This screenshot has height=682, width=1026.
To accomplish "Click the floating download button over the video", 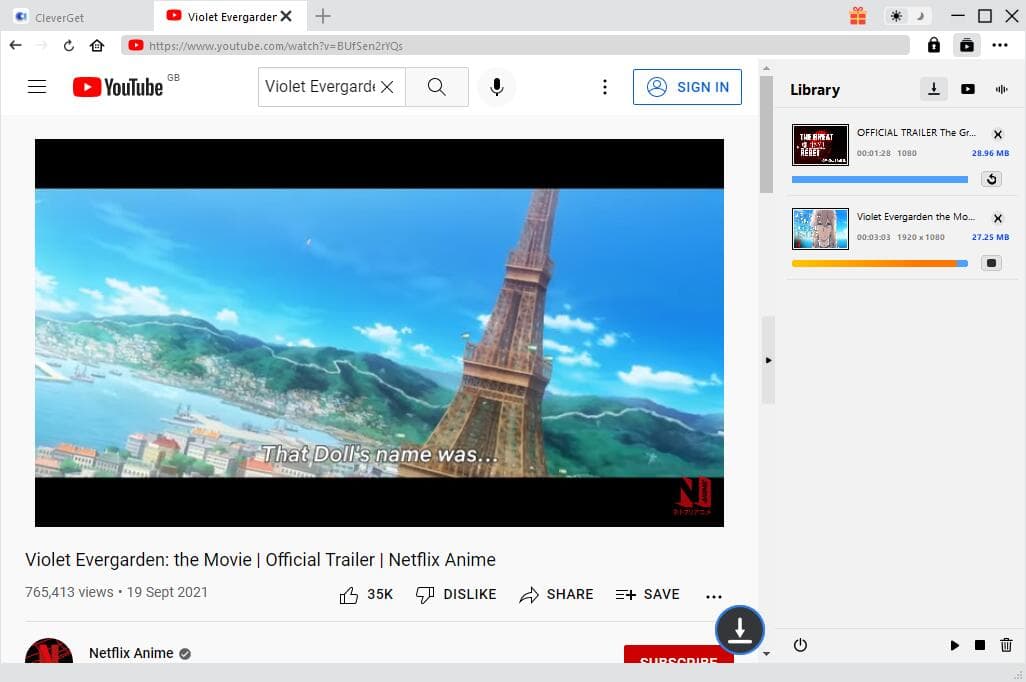I will point(739,630).
